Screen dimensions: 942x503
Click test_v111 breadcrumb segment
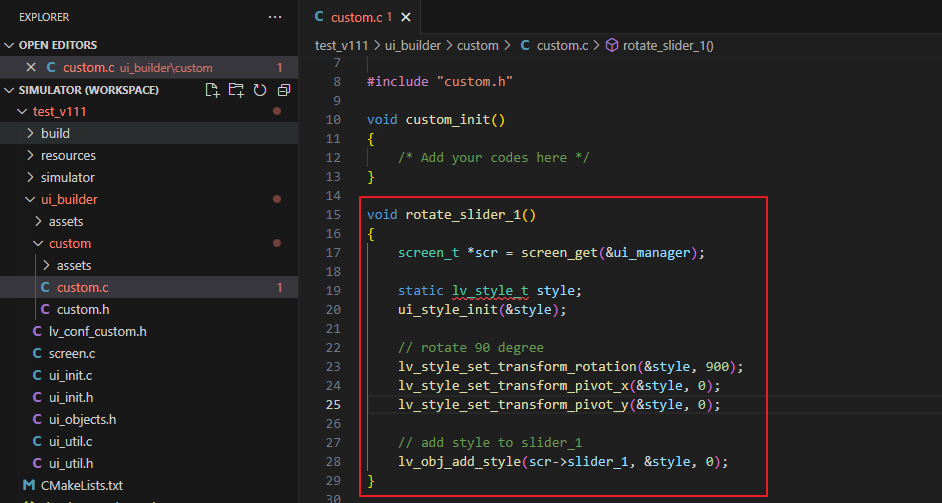point(342,45)
